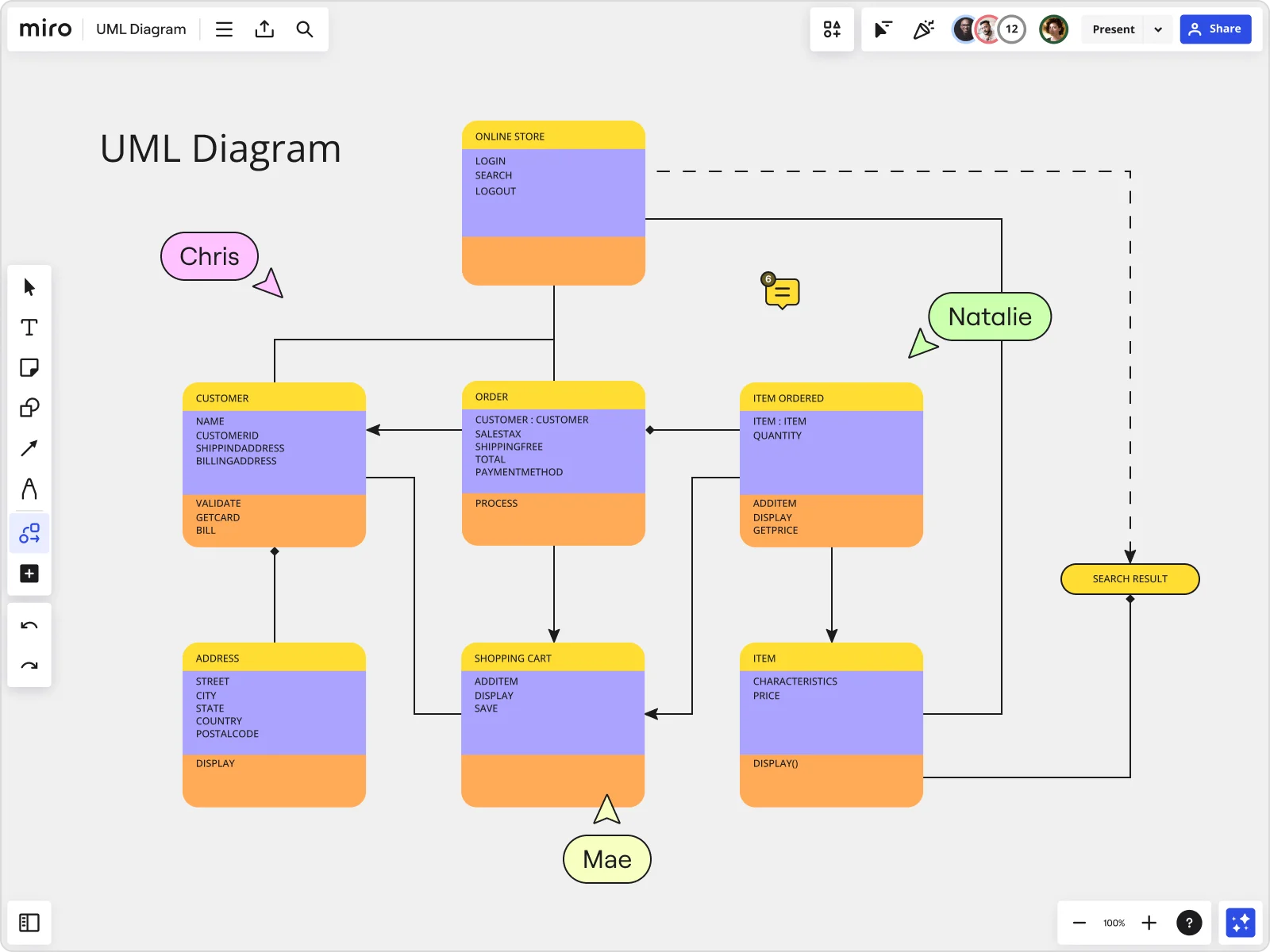The width and height of the screenshot is (1270, 952).
Task: Open the Present mode dropdown chevron
Action: [1159, 29]
